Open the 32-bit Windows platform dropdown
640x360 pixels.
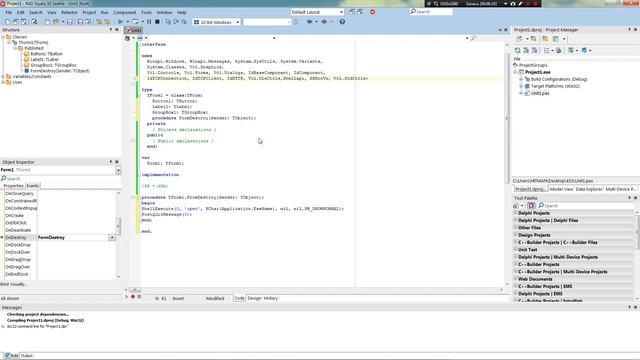(x=238, y=22)
